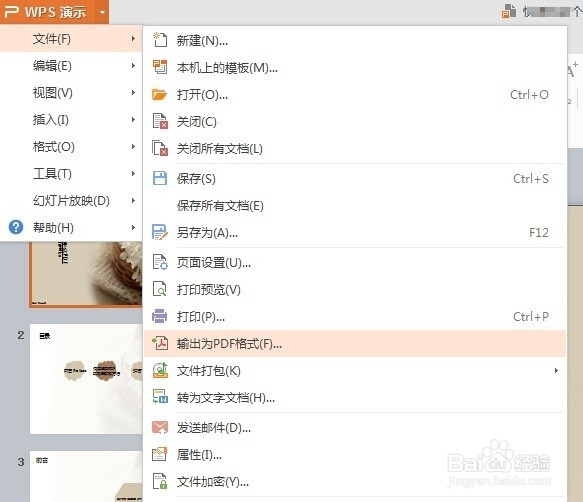Click the WPS 演示 logo icon
583x502 pixels.
tap(12, 12)
